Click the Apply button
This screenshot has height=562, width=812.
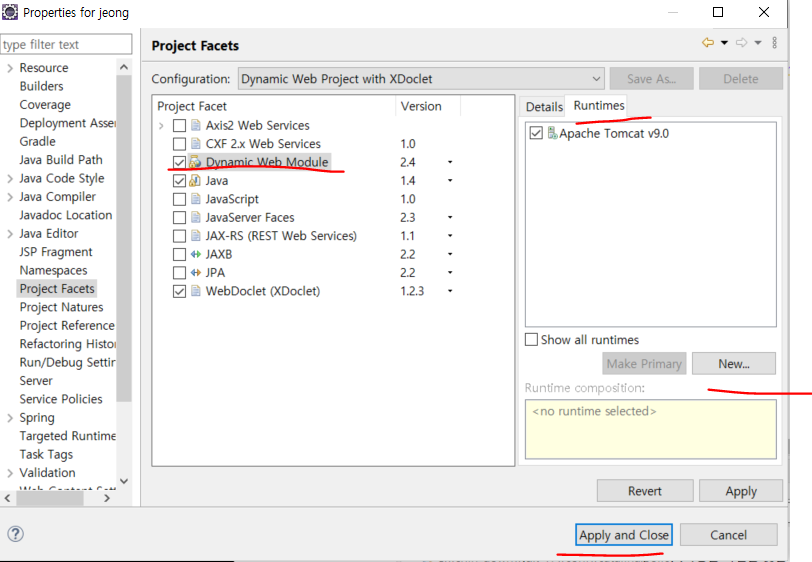741,491
